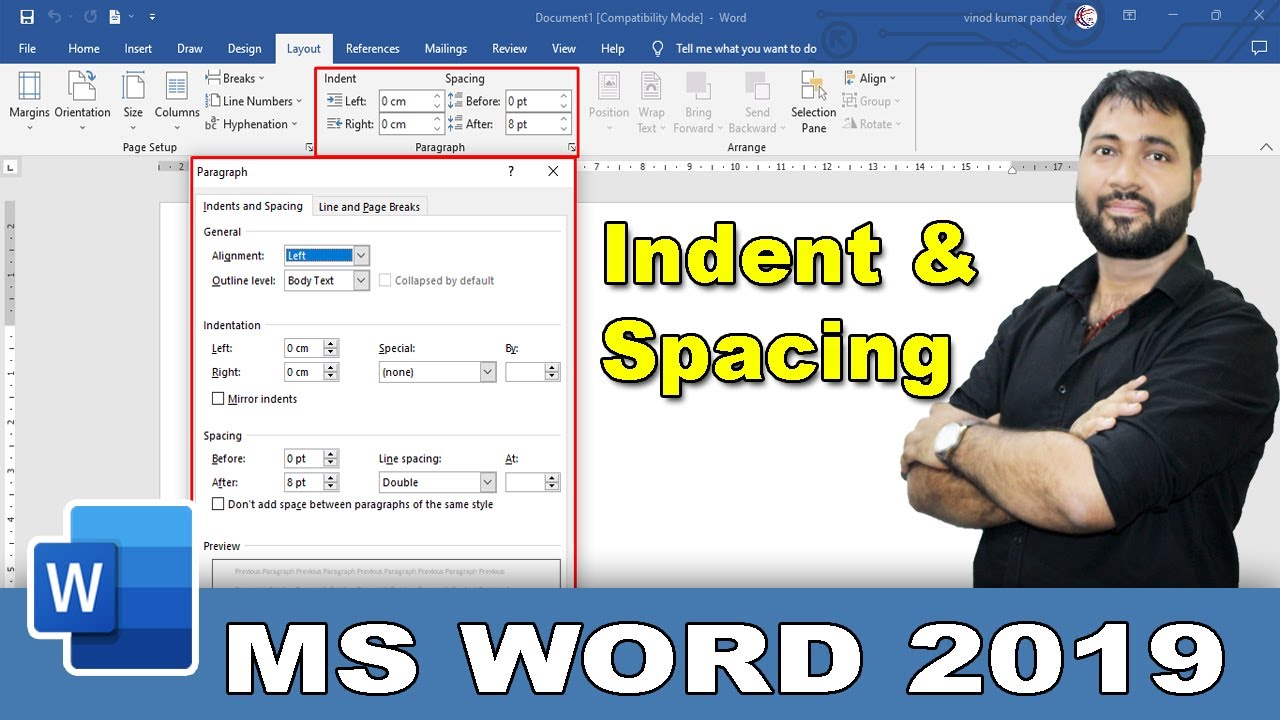1280x720 pixels.
Task: Open the View ribbon tab
Action: click(x=564, y=48)
